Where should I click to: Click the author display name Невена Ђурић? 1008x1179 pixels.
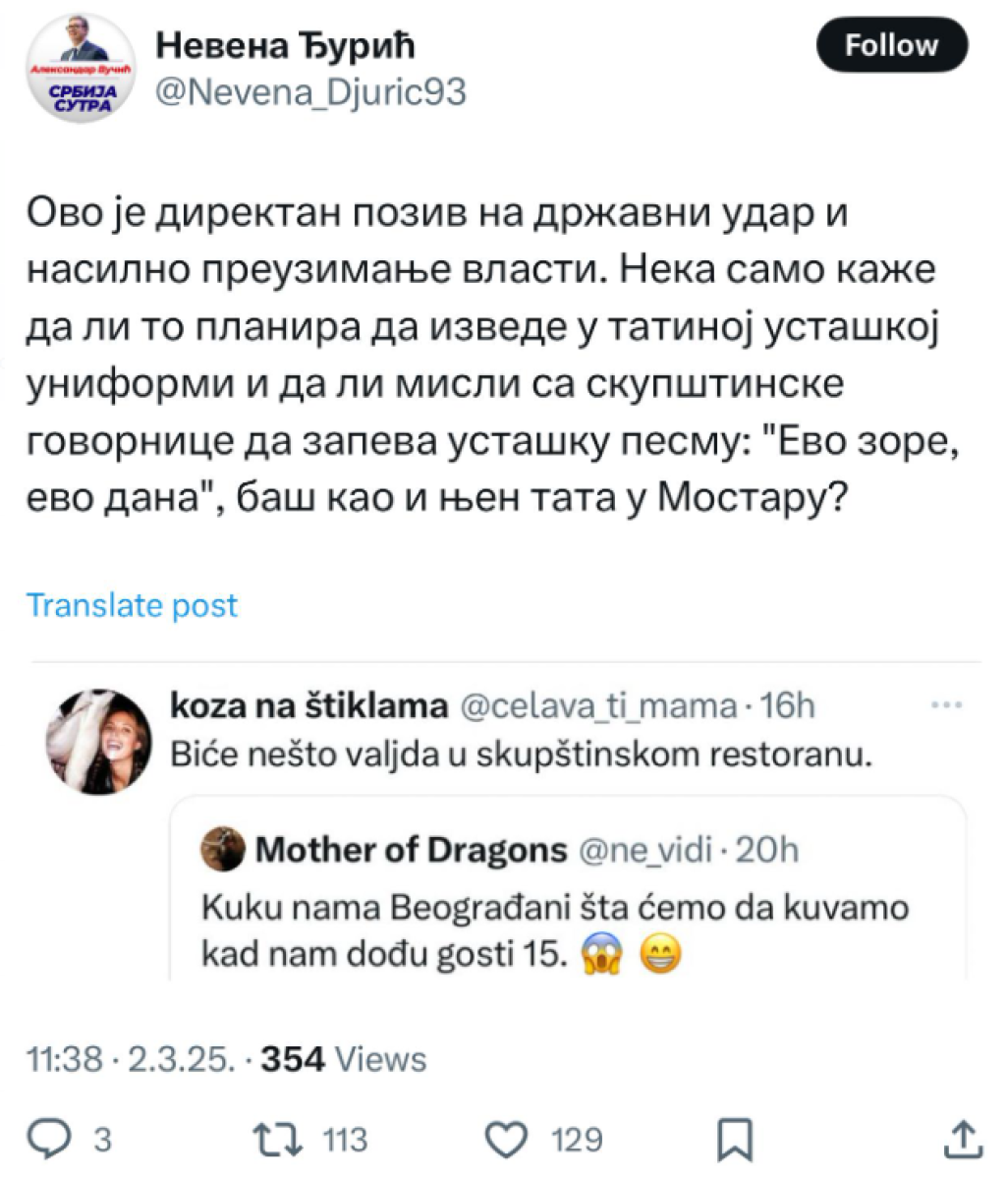tap(287, 45)
